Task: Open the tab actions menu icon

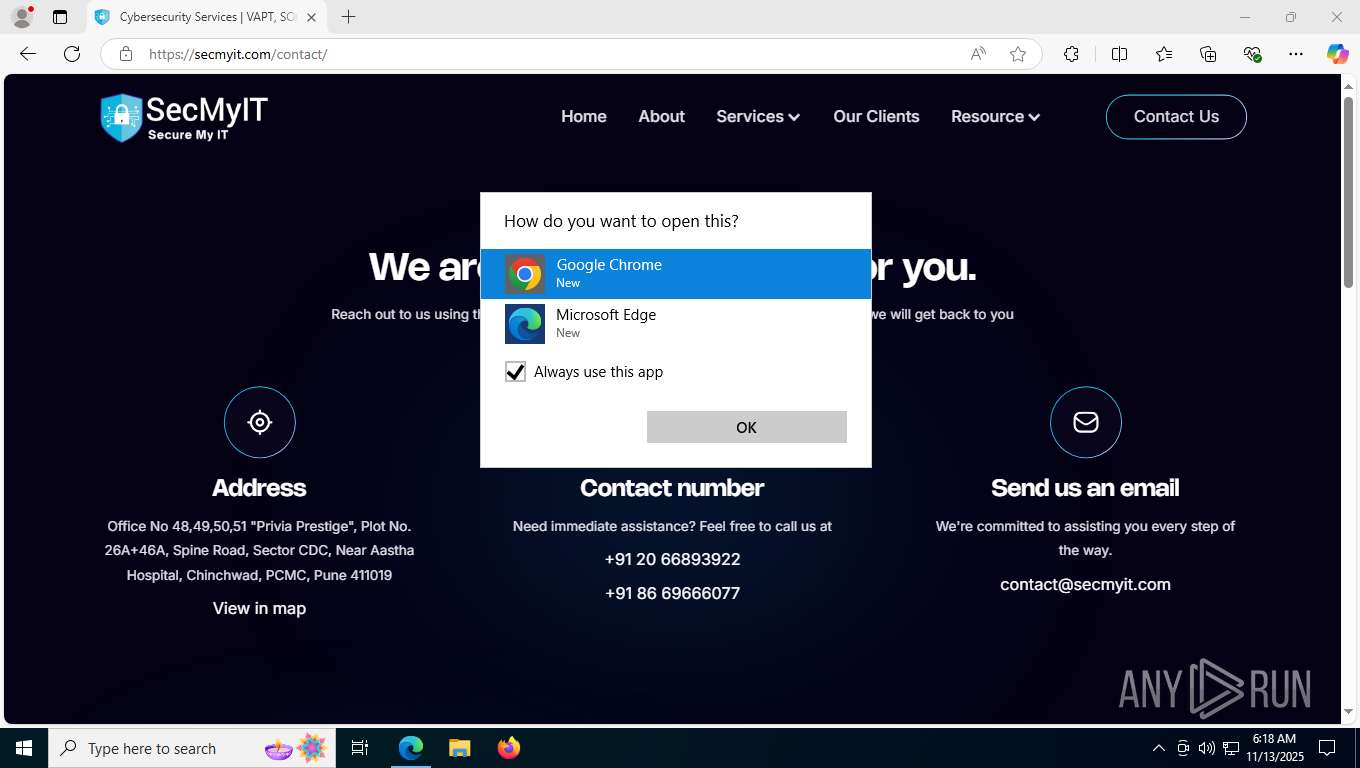Action: (x=60, y=17)
